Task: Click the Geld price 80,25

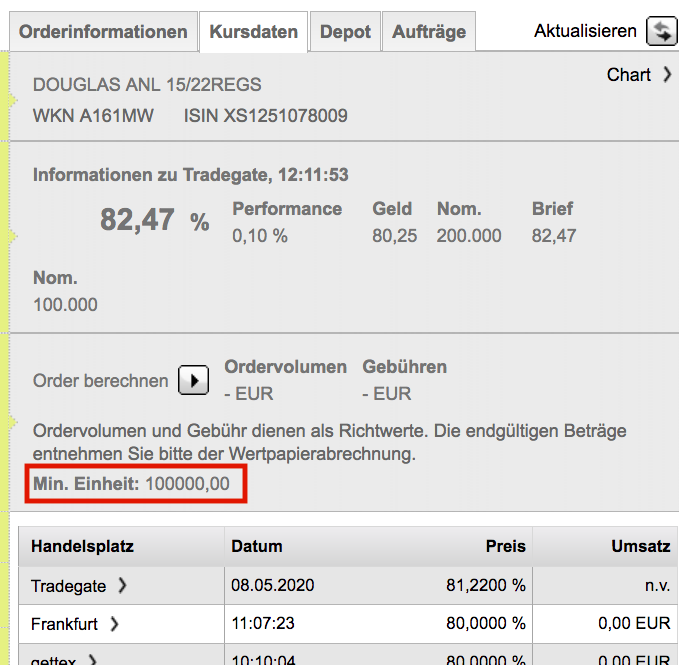Action: [395, 236]
